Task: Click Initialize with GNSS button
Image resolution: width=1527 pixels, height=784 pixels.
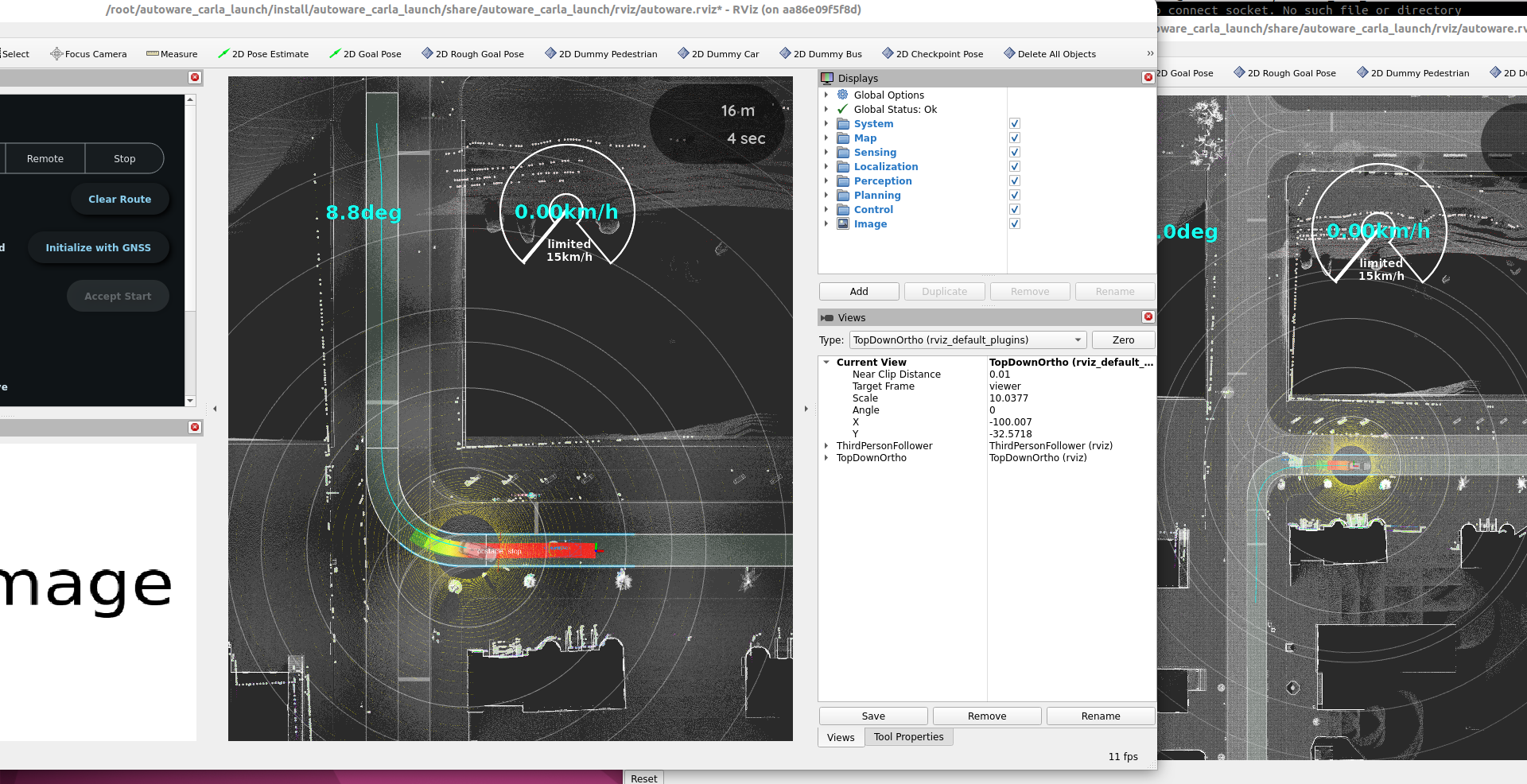Action: click(98, 248)
